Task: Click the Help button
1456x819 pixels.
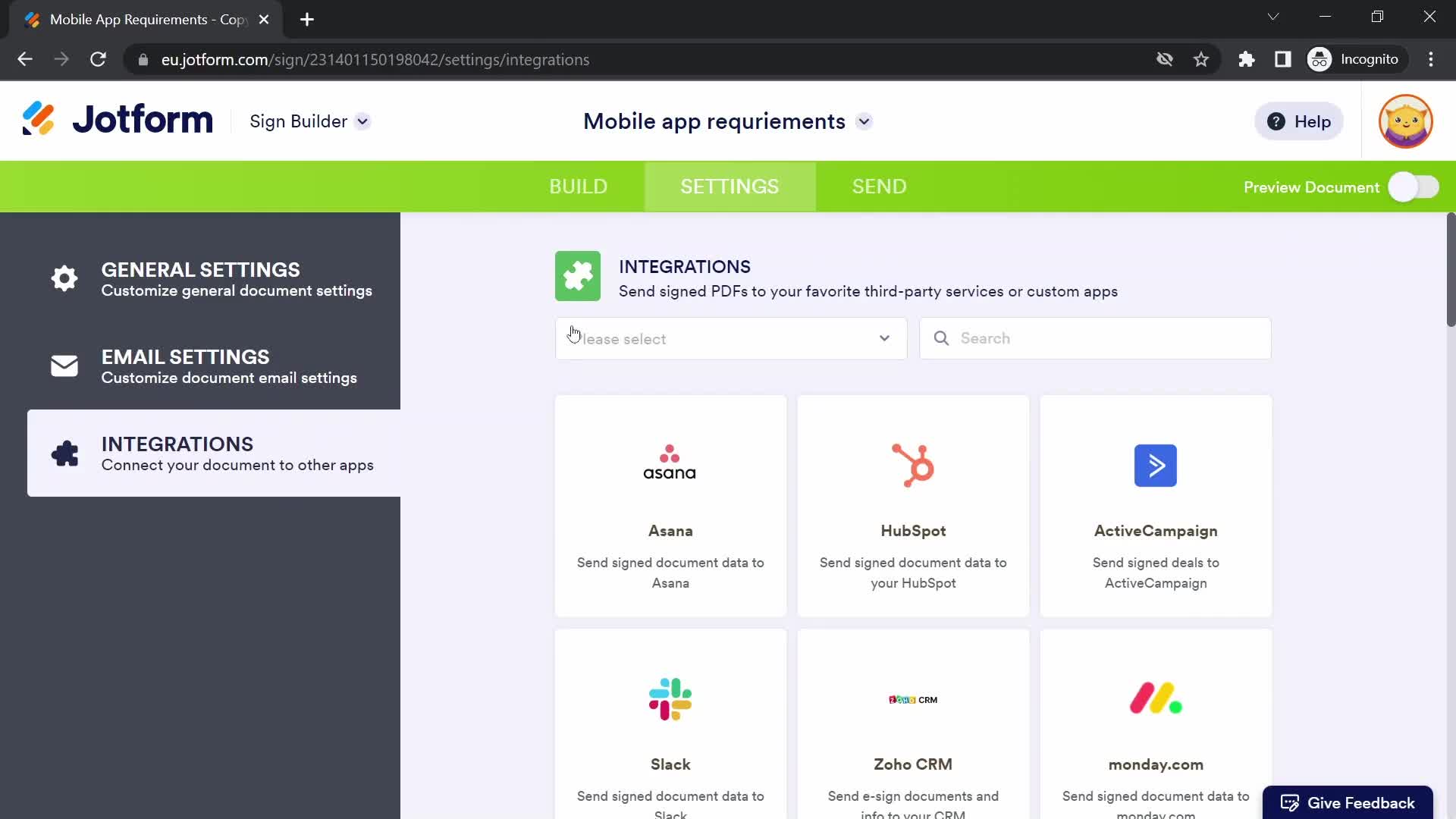Action: click(1299, 121)
